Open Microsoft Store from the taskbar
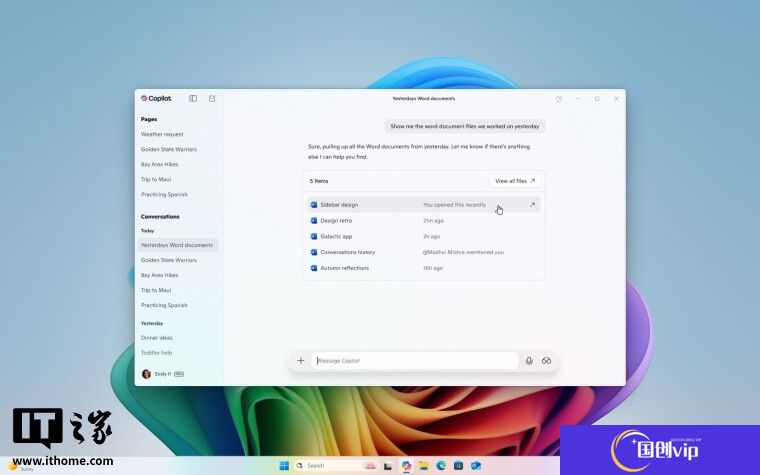The width and height of the screenshot is (760, 475). pos(458,466)
